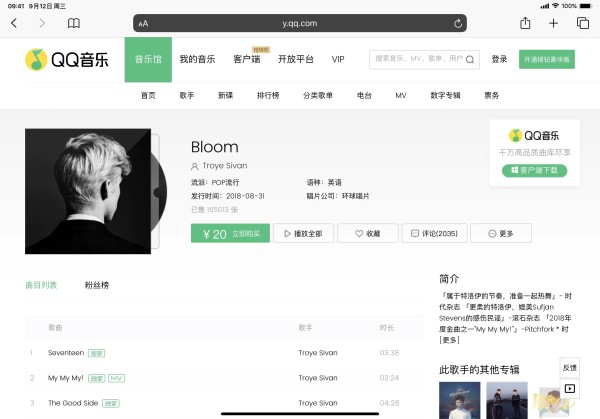Buy the album with ¥20 立即购买
The width and height of the screenshot is (600, 419).
(x=230, y=233)
